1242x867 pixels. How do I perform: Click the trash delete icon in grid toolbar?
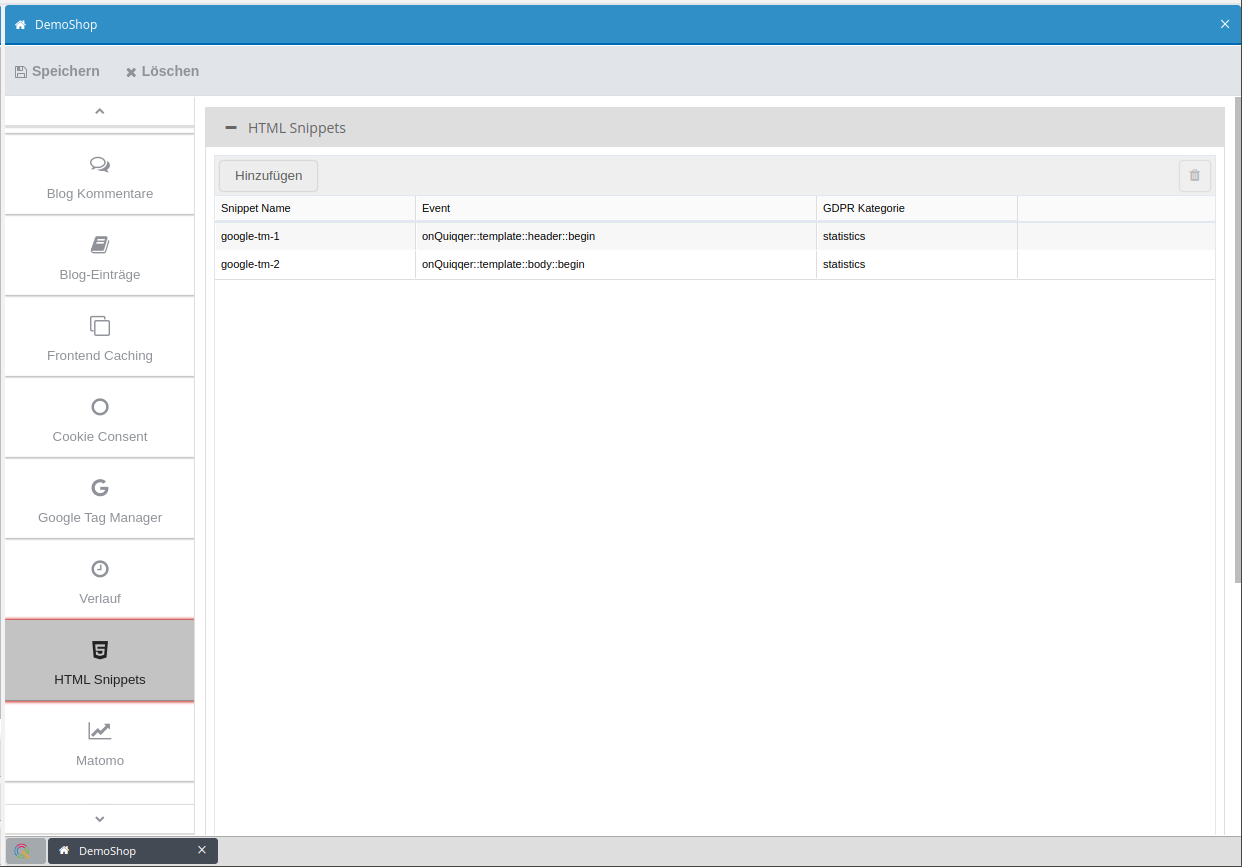(1194, 176)
